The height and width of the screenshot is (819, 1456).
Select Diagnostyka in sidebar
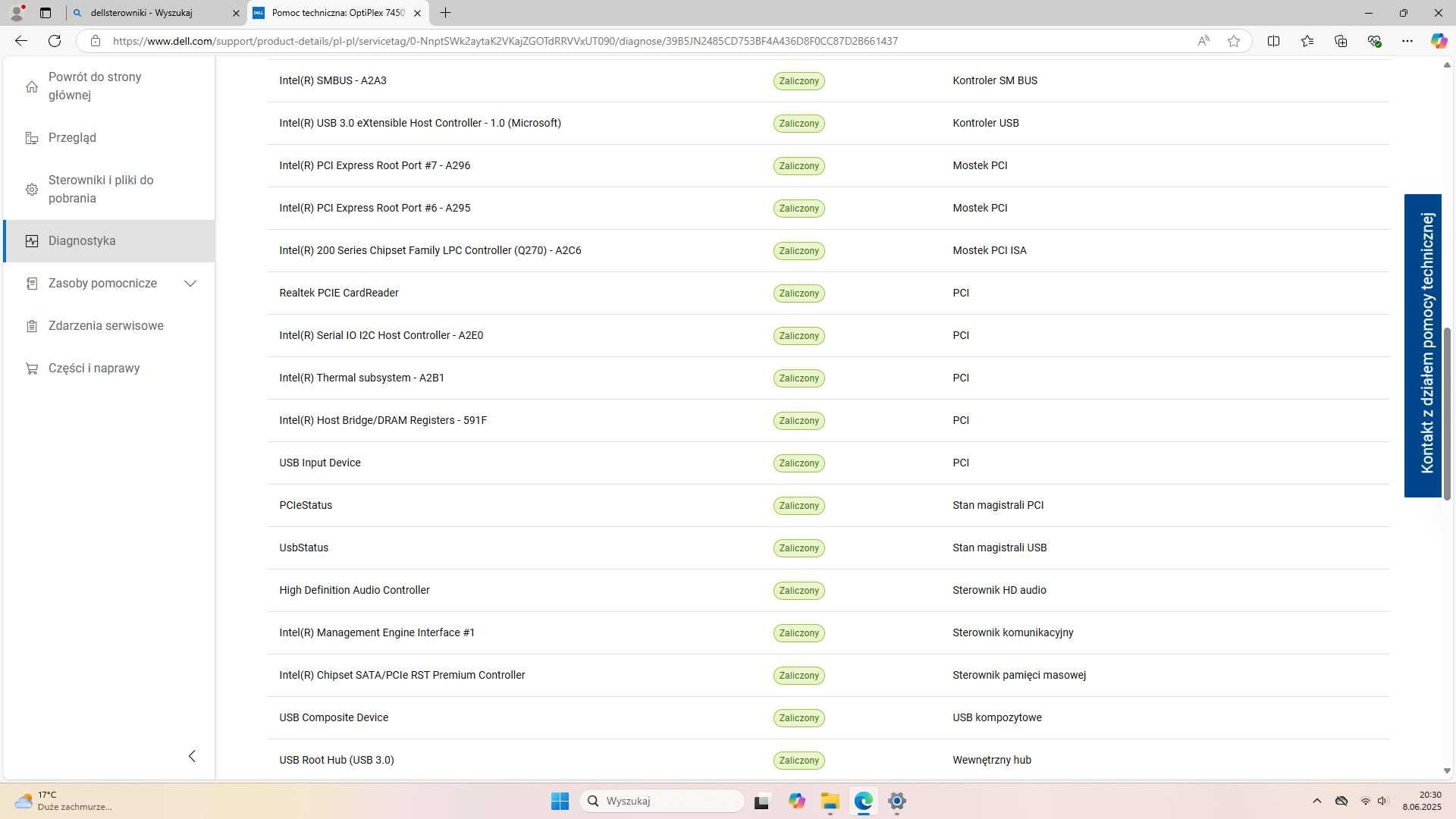(x=109, y=240)
